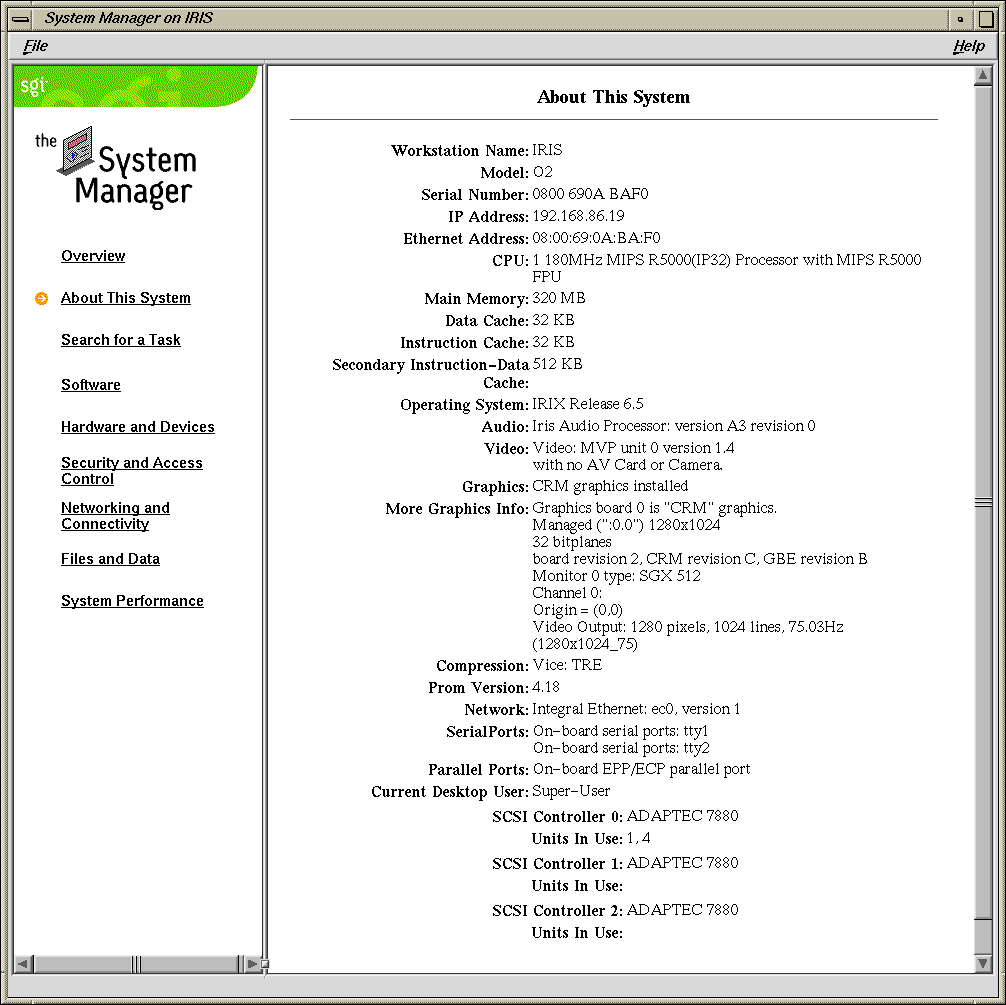This screenshot has width=1006, height=1005.
Task: Click the minimize button in the title bar
Action: tap(960, 19)
